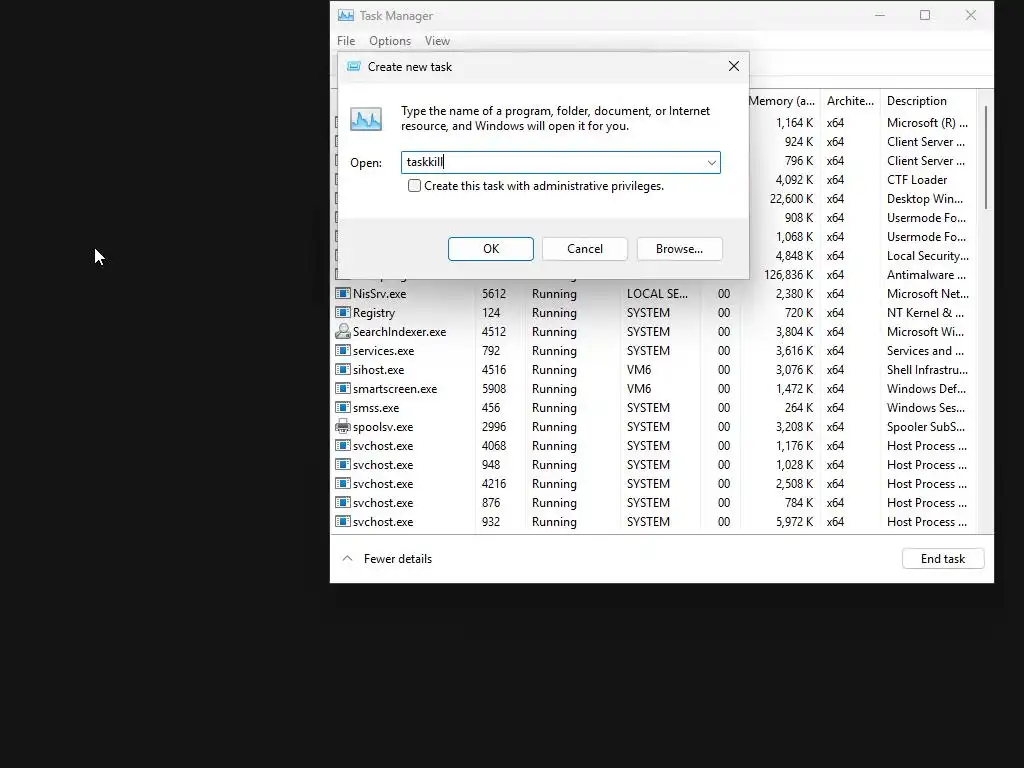Select the spoolsv.exe process name

383,427
